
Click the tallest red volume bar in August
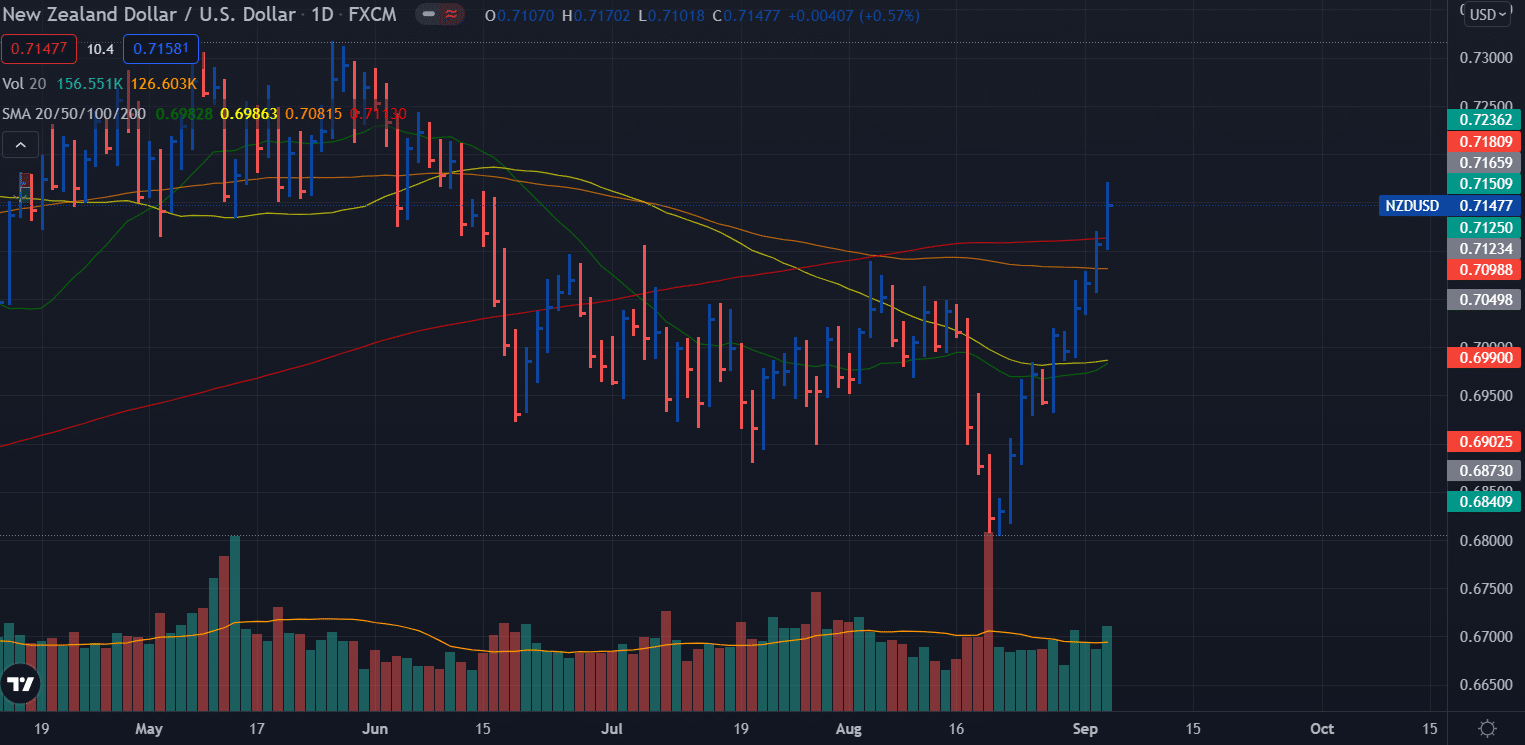[988, 621]
